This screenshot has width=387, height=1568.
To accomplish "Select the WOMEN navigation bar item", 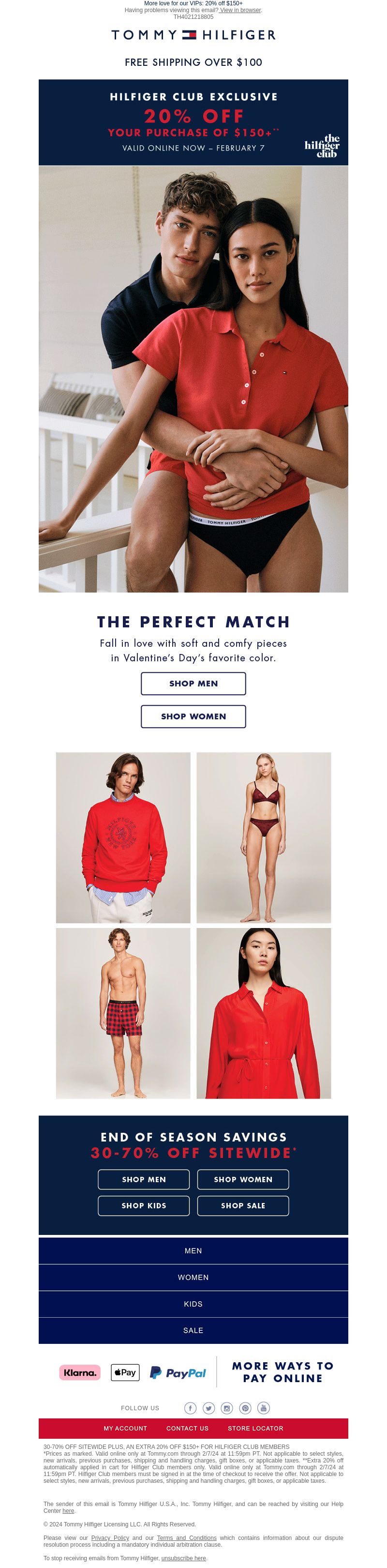I will [x=193, y=1277].
